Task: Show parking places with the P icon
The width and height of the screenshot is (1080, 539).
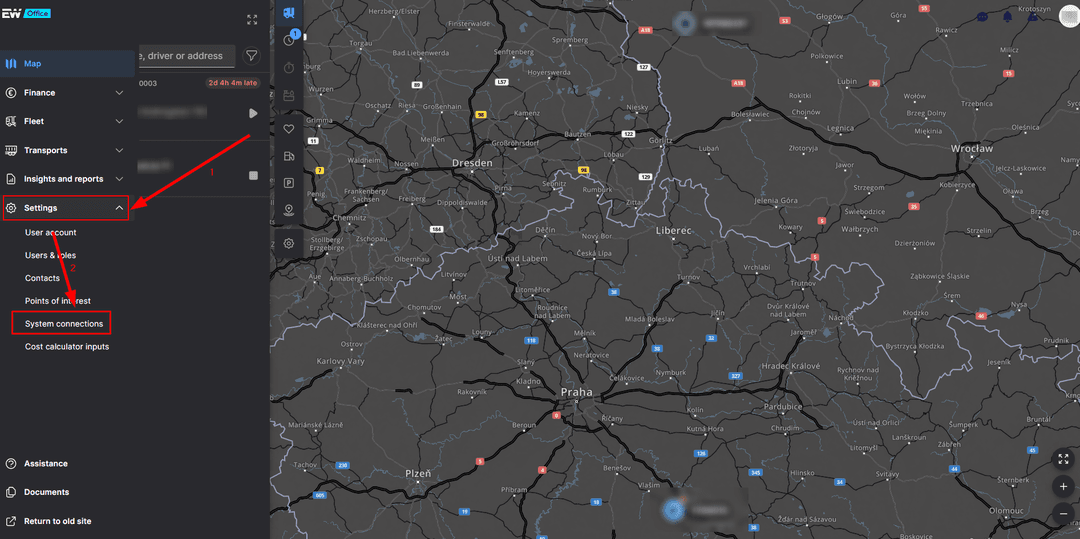Action: pos(289,183)
